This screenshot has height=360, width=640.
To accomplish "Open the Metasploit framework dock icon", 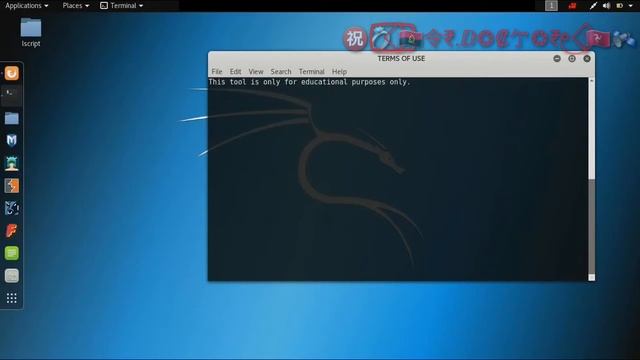I will pyautogui.click(x=11, y=140).
